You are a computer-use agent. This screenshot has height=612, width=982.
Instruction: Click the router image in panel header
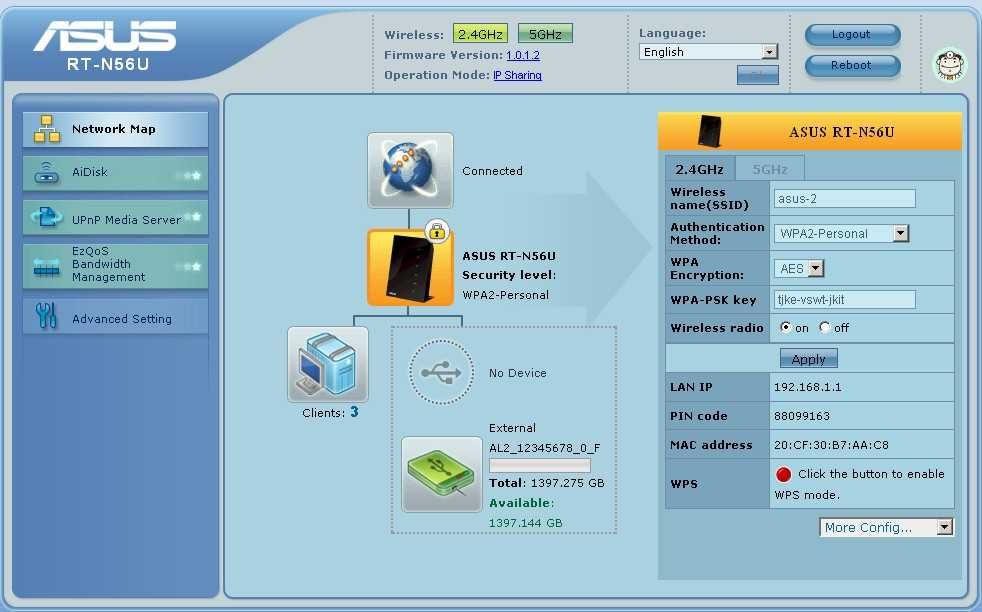coord(709,131)
